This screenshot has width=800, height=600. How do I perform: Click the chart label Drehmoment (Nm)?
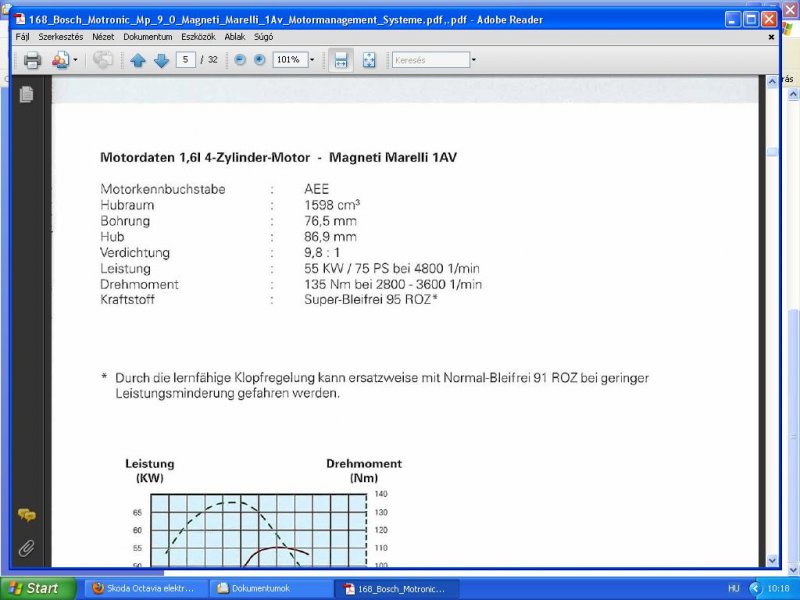click(x=364, y=471)
